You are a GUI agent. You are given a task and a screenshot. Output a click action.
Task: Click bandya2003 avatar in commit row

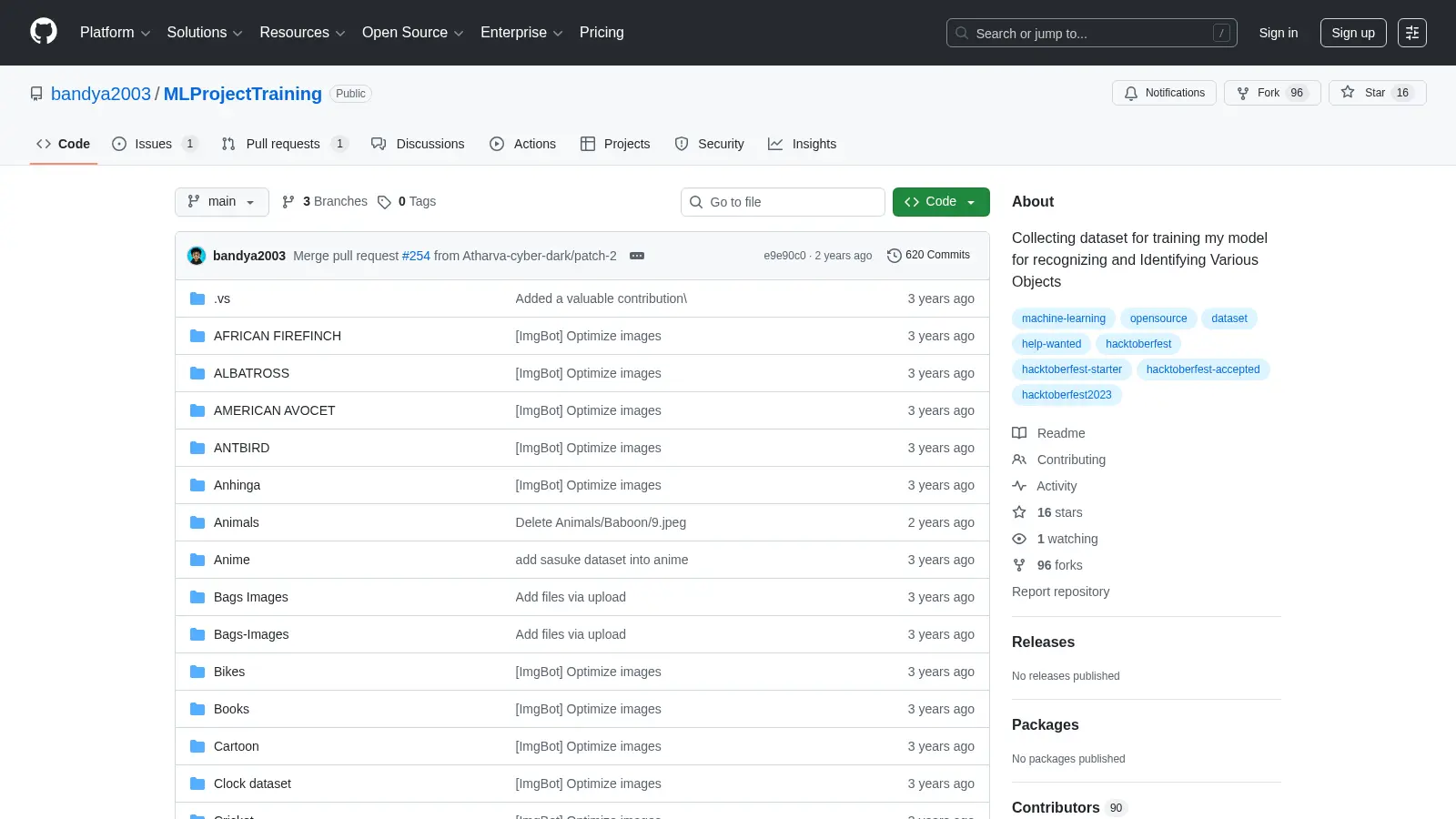pyautogui.click(x=197, y=256)
